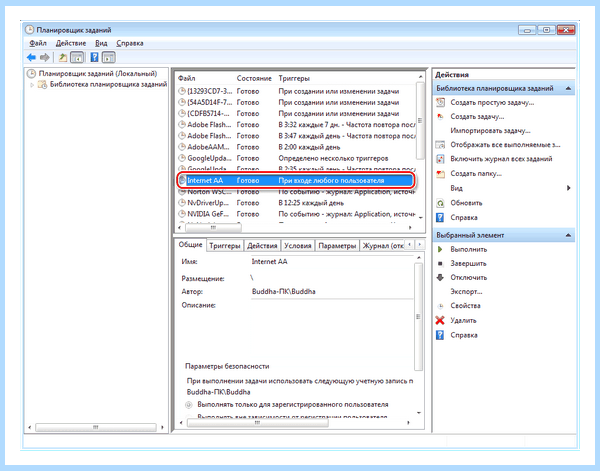
Task: Select 'Выполнять только для зарегистрированного пользователя' radio
Action: pos(189,404)
